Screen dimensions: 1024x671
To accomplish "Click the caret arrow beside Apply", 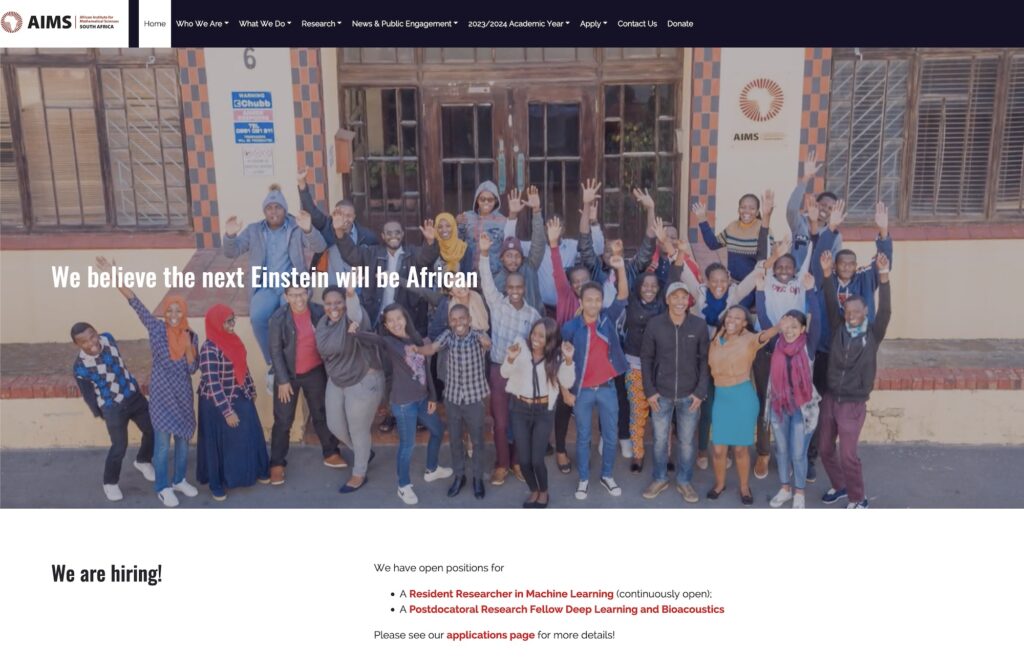I will 605,24.
